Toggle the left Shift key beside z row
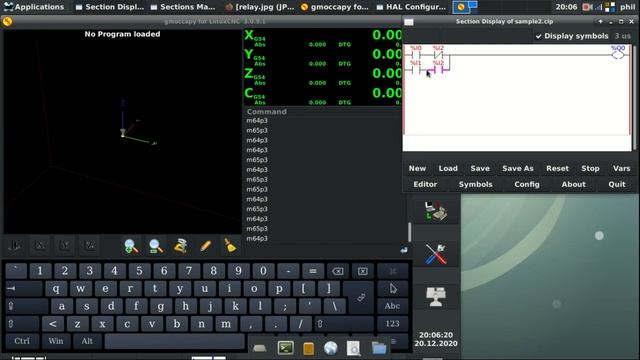 tap(22, 324)
